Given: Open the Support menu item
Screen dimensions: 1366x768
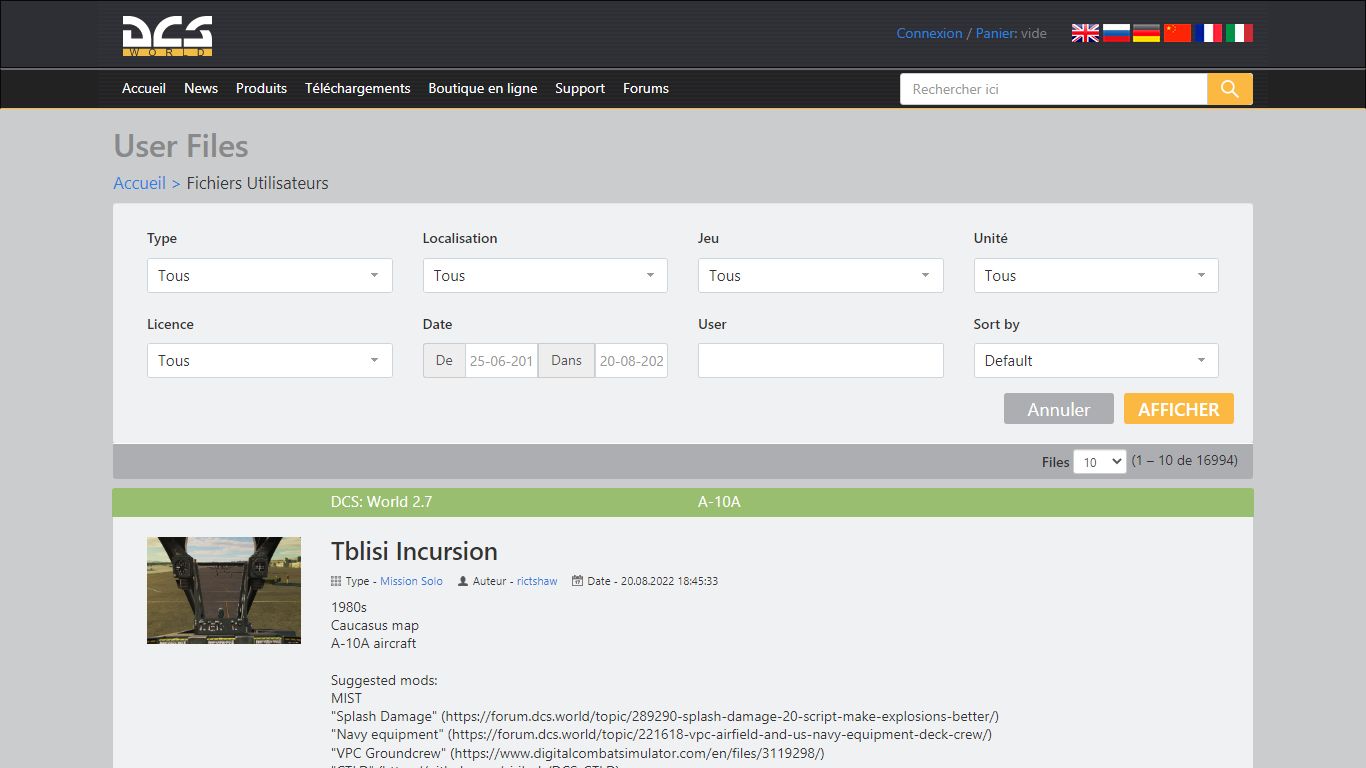Looking at the screenshot, I should pyautogui.click(x=580, y=88).
